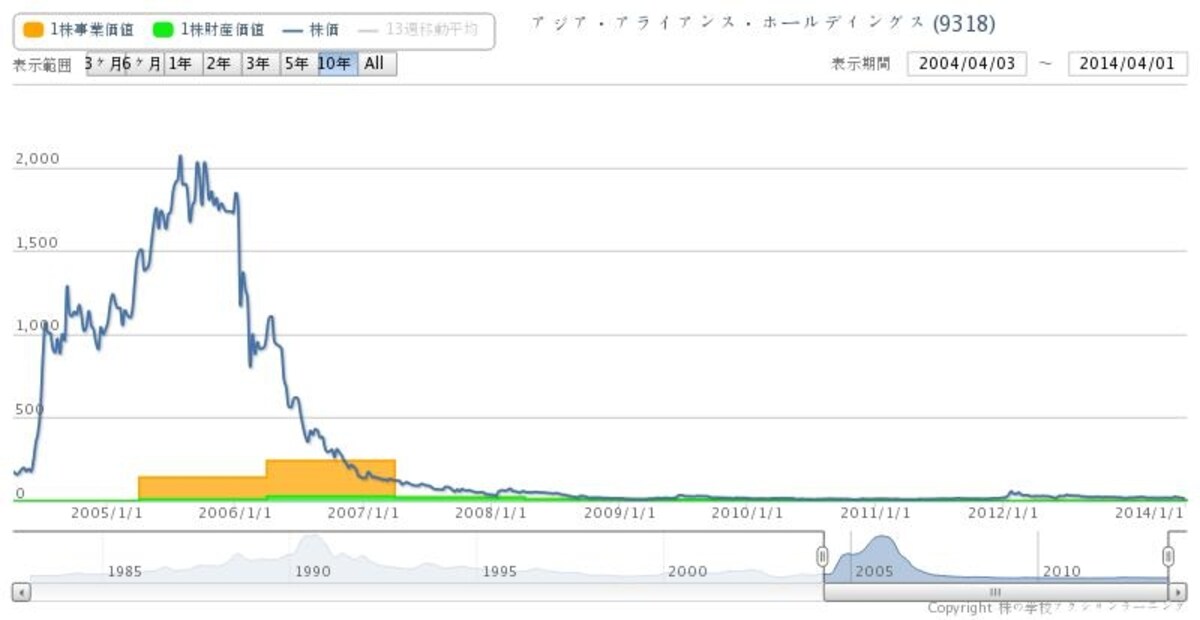Toggle the green 1株財産価値 legend item
The height and width of the screenshot is (620, 1200).
tap(208, 30)
